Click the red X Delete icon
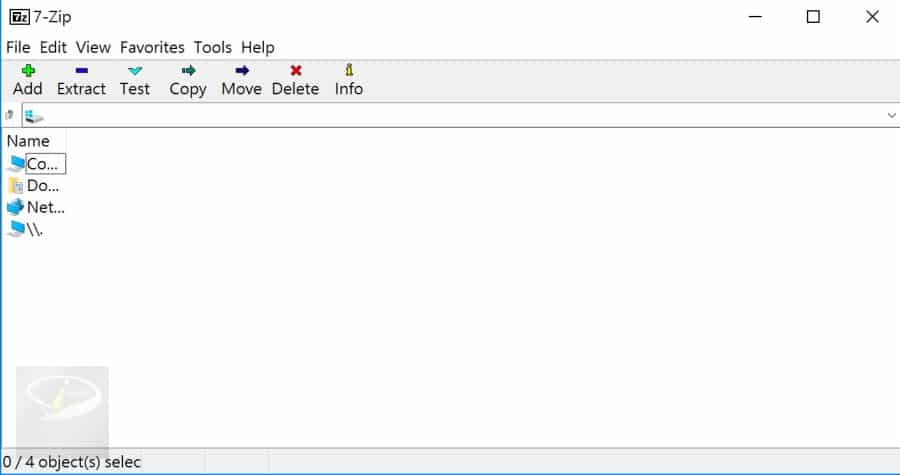The image size is (900, 475). point(296,71)
